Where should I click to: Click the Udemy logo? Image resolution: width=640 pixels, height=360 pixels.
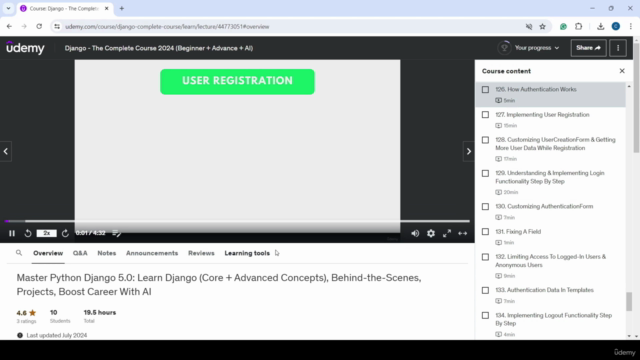point(25,48)
